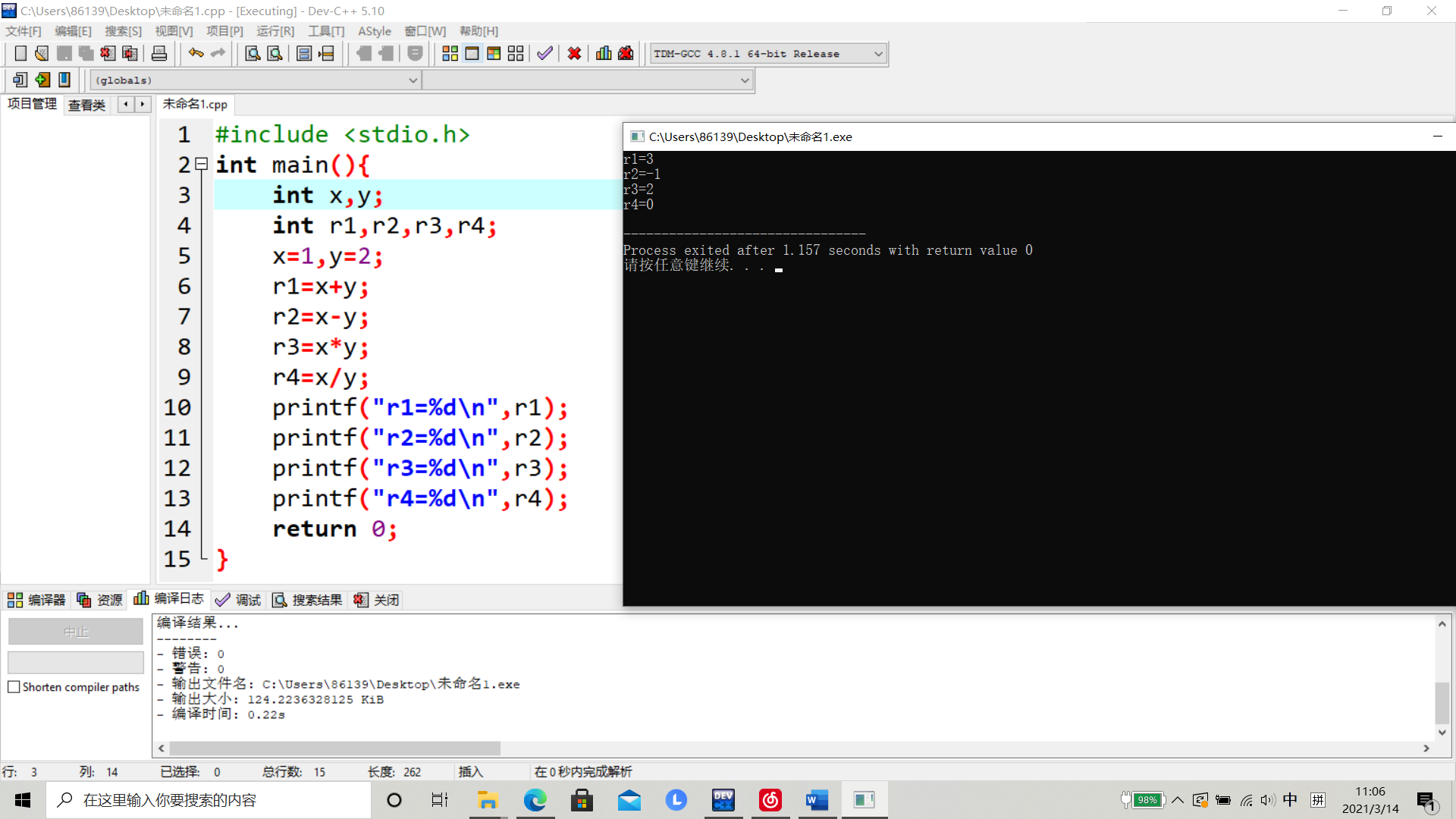Click the Undo arrow icon
Viewport: 1456px width, 819px height.
(196, 53)
